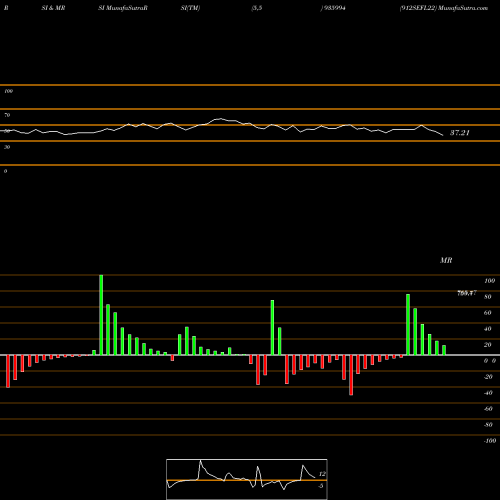Click the SI & MR header text

(x=53, y=8)
